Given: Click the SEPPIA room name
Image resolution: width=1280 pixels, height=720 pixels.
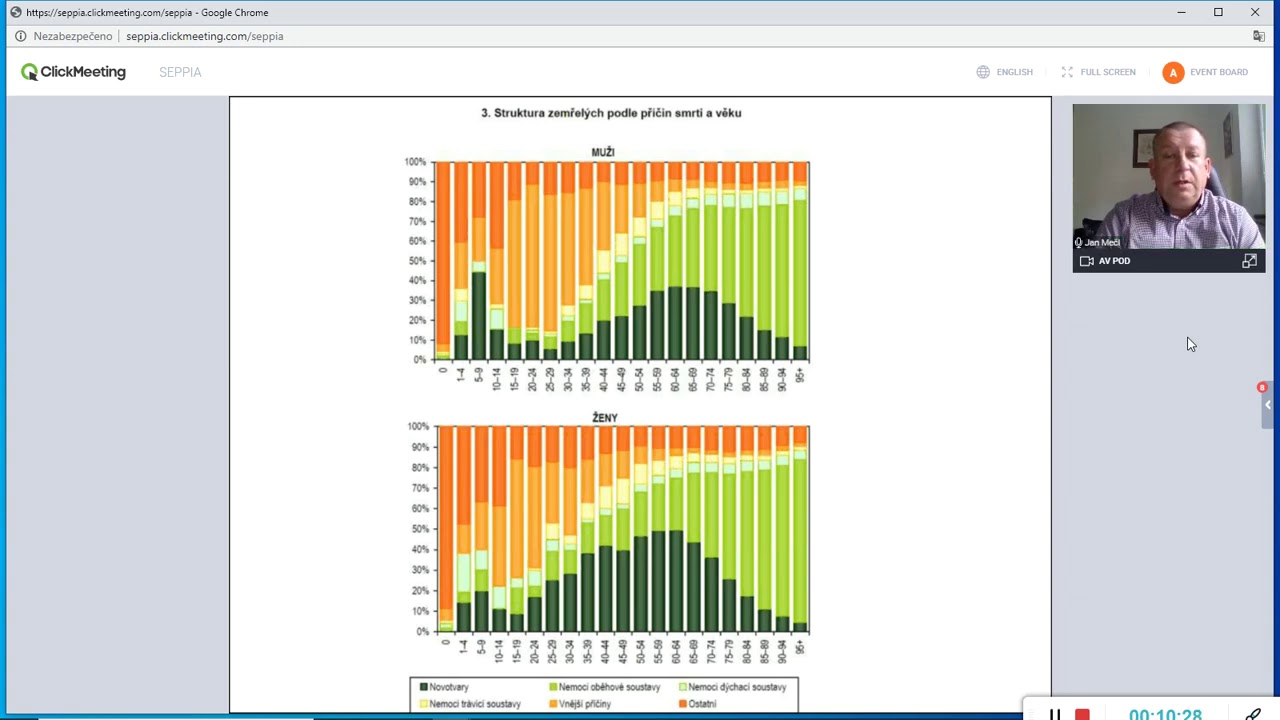Looking at the screenshot, I should (180, 72).
